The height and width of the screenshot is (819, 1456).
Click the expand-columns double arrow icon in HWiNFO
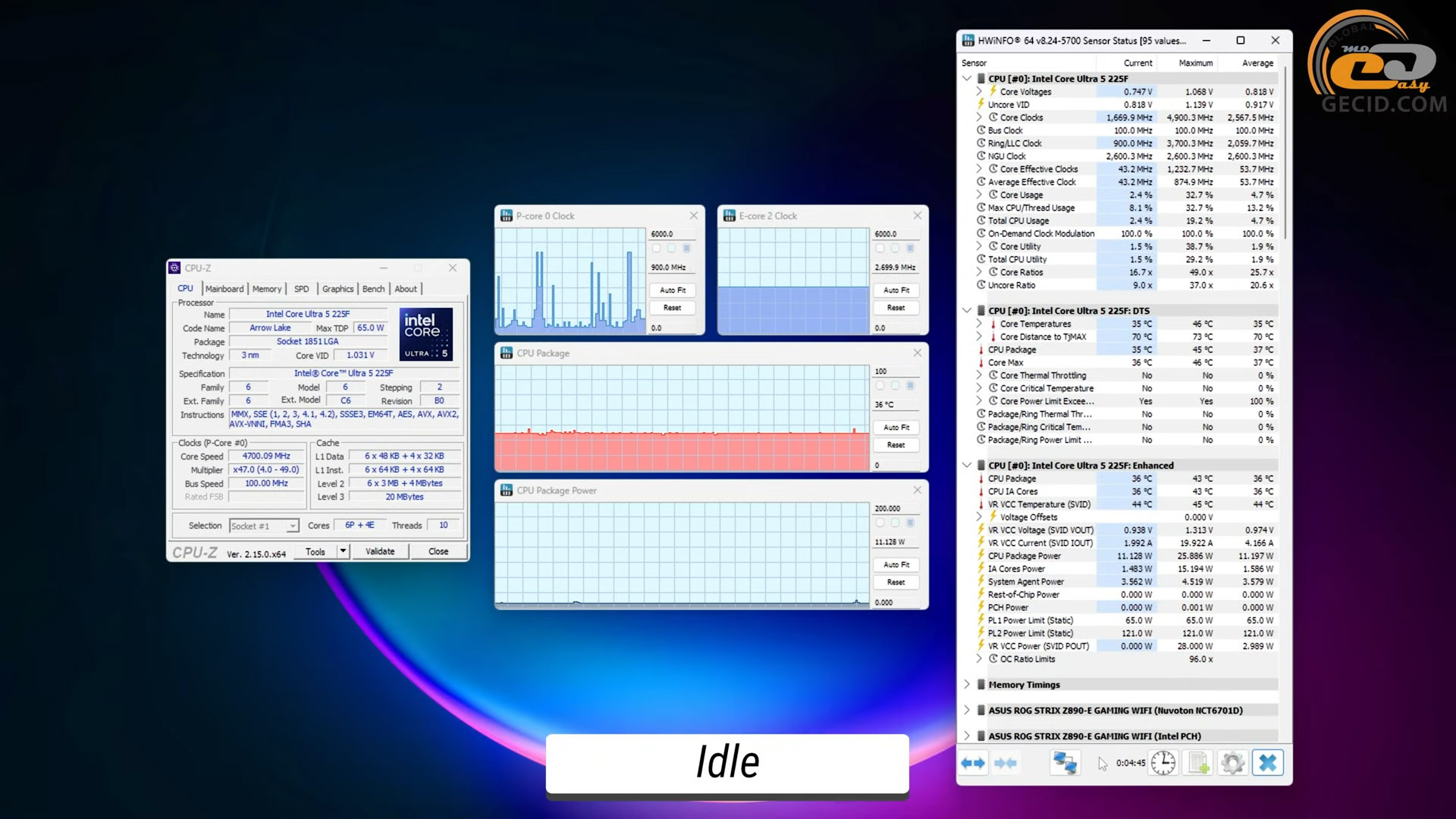pos(973,763)
